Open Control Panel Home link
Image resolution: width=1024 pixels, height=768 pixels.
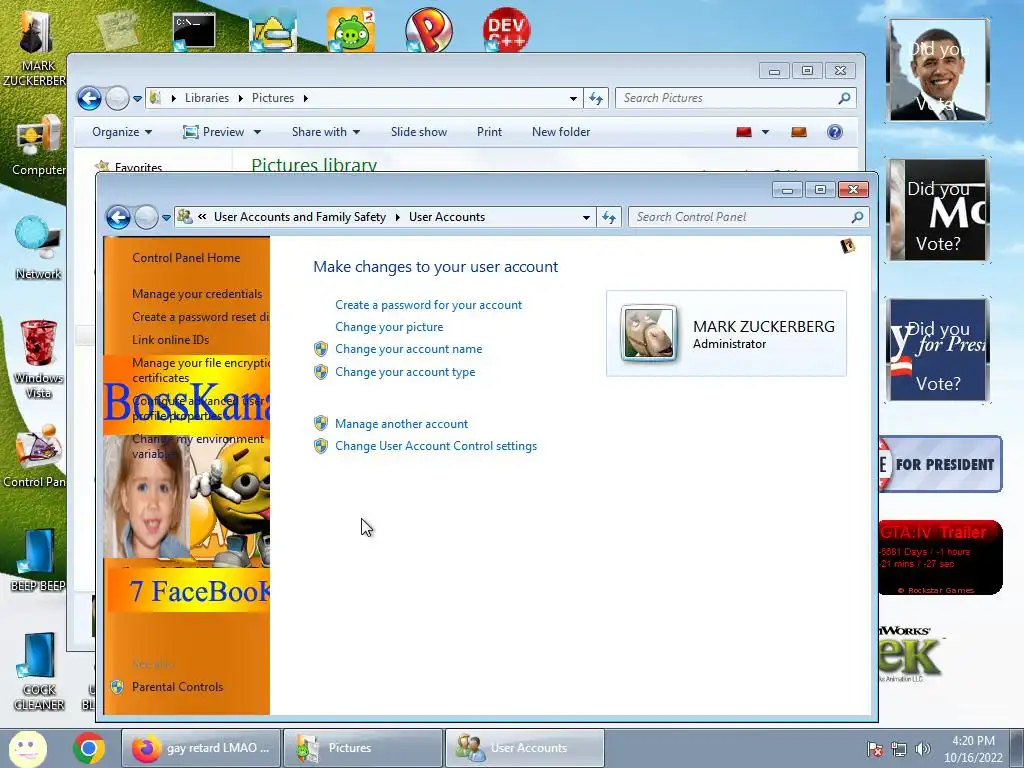click(186, 258)
